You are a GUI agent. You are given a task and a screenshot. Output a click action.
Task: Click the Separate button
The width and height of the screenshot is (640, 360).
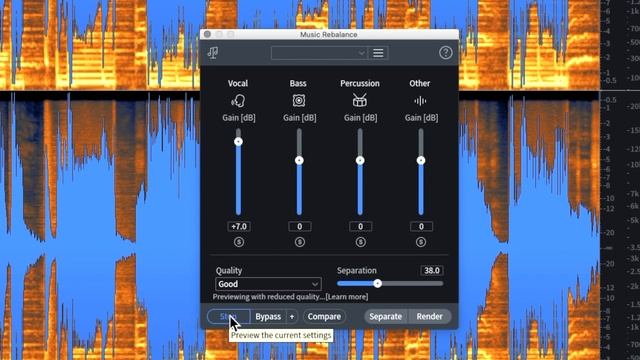[386, 316]
